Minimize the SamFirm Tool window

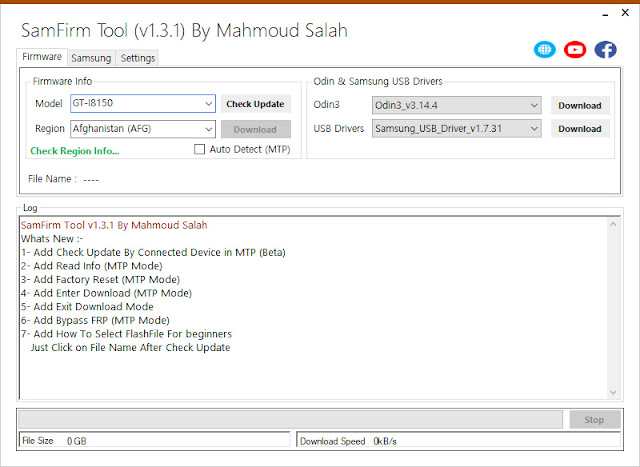pyautogui.click(x=605, y=15)
